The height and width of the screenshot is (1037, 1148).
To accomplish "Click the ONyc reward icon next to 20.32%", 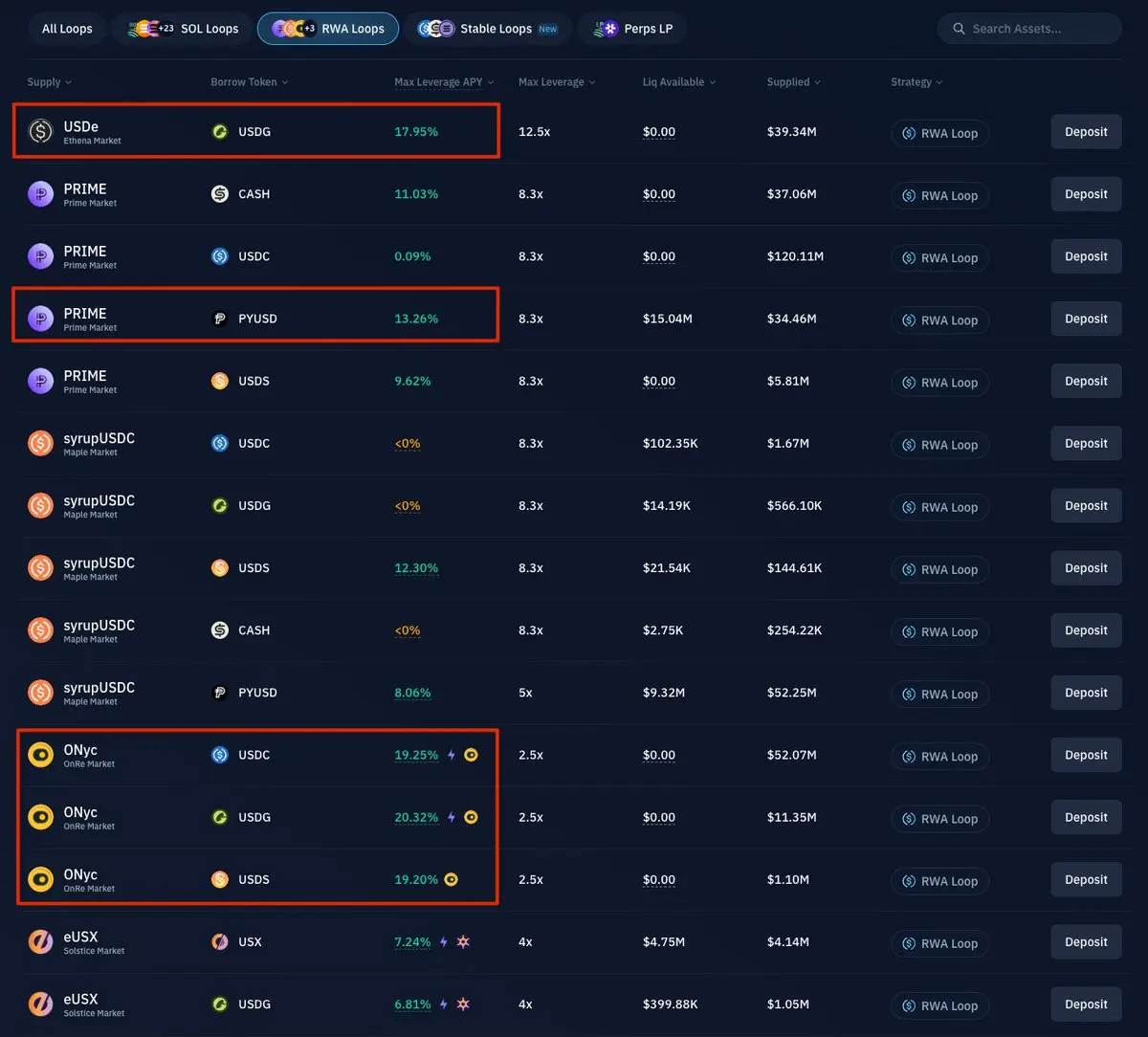I will tap(471, 817).
